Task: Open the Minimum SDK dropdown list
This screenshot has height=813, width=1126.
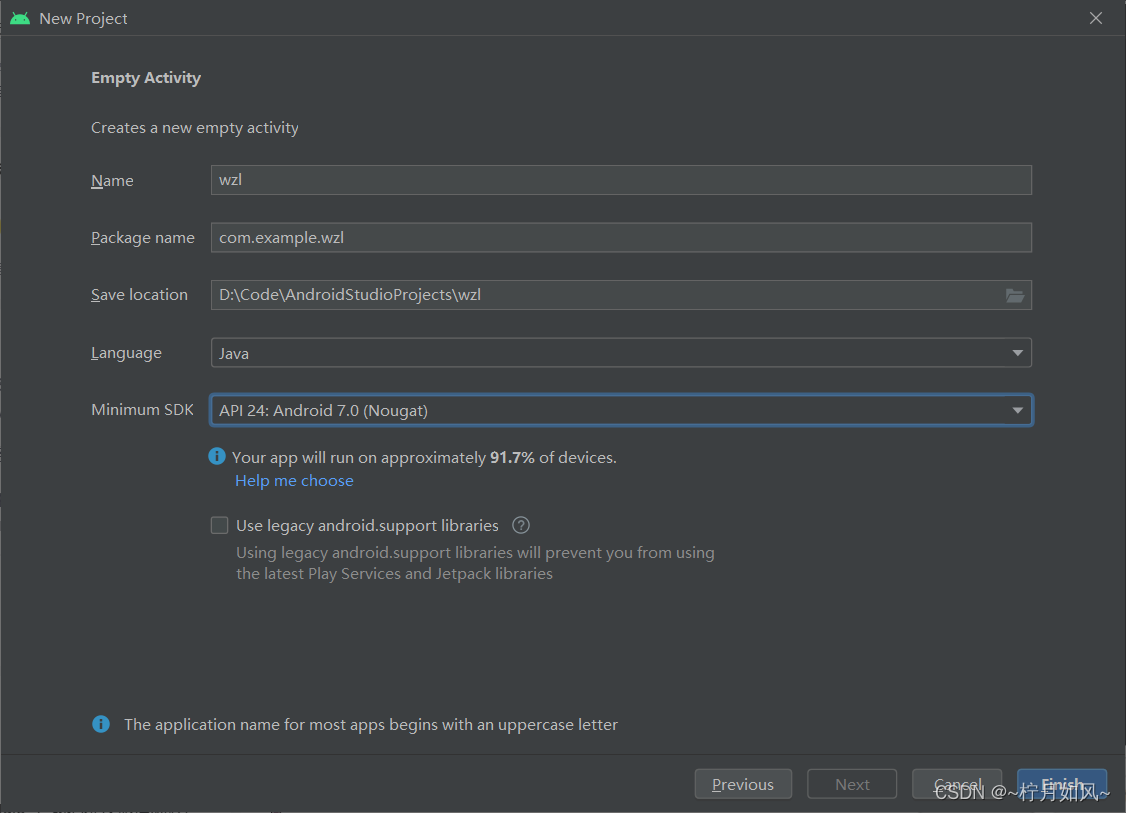Action: [621, 410]
